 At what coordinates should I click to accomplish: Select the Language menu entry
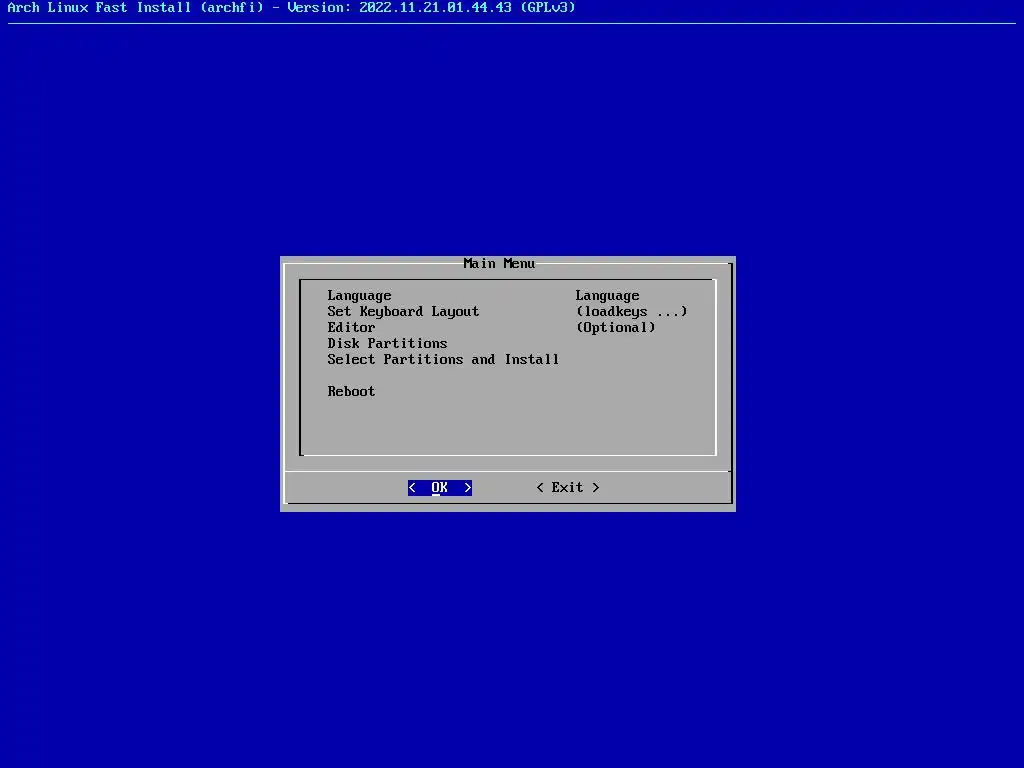pyautogui.click(x=359, y=296)
